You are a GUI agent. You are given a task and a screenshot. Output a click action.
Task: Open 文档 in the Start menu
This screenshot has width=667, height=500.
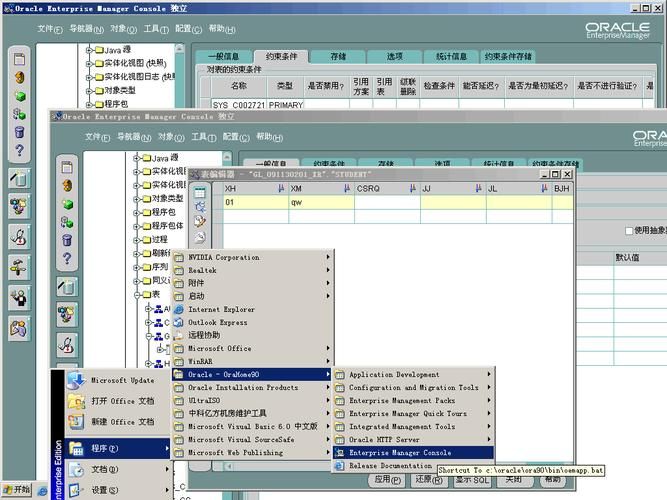coord(118,469)
